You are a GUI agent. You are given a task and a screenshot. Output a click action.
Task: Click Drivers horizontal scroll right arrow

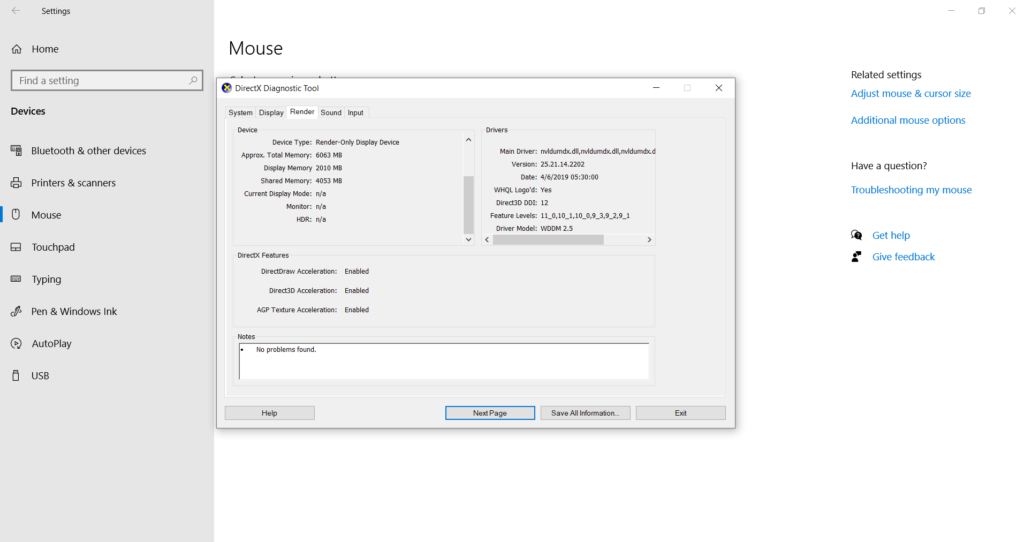(x=649, y=240)
